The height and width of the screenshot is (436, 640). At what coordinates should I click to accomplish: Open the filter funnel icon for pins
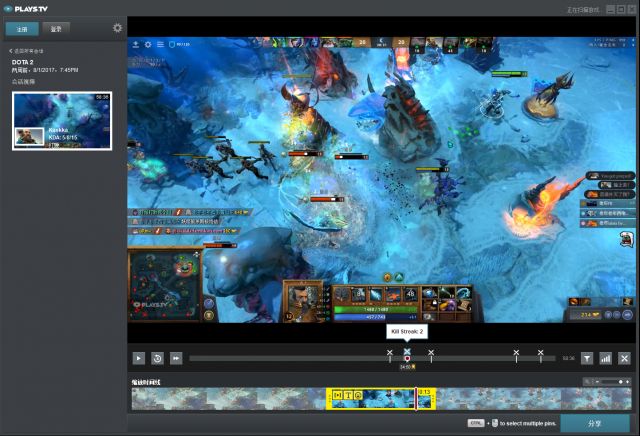587,358
